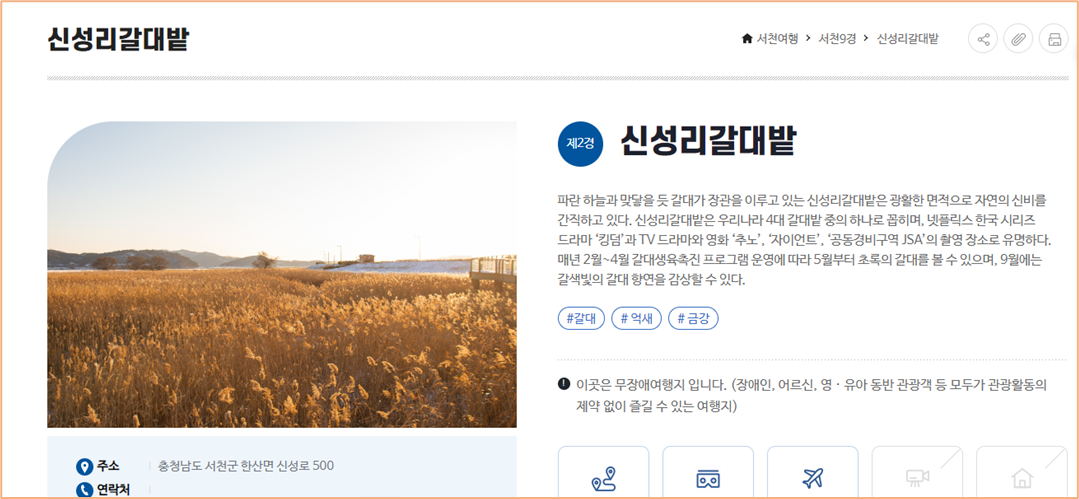
Task: Click the page title 신성리갈대밭 at top left
Action: click(118, 40)
